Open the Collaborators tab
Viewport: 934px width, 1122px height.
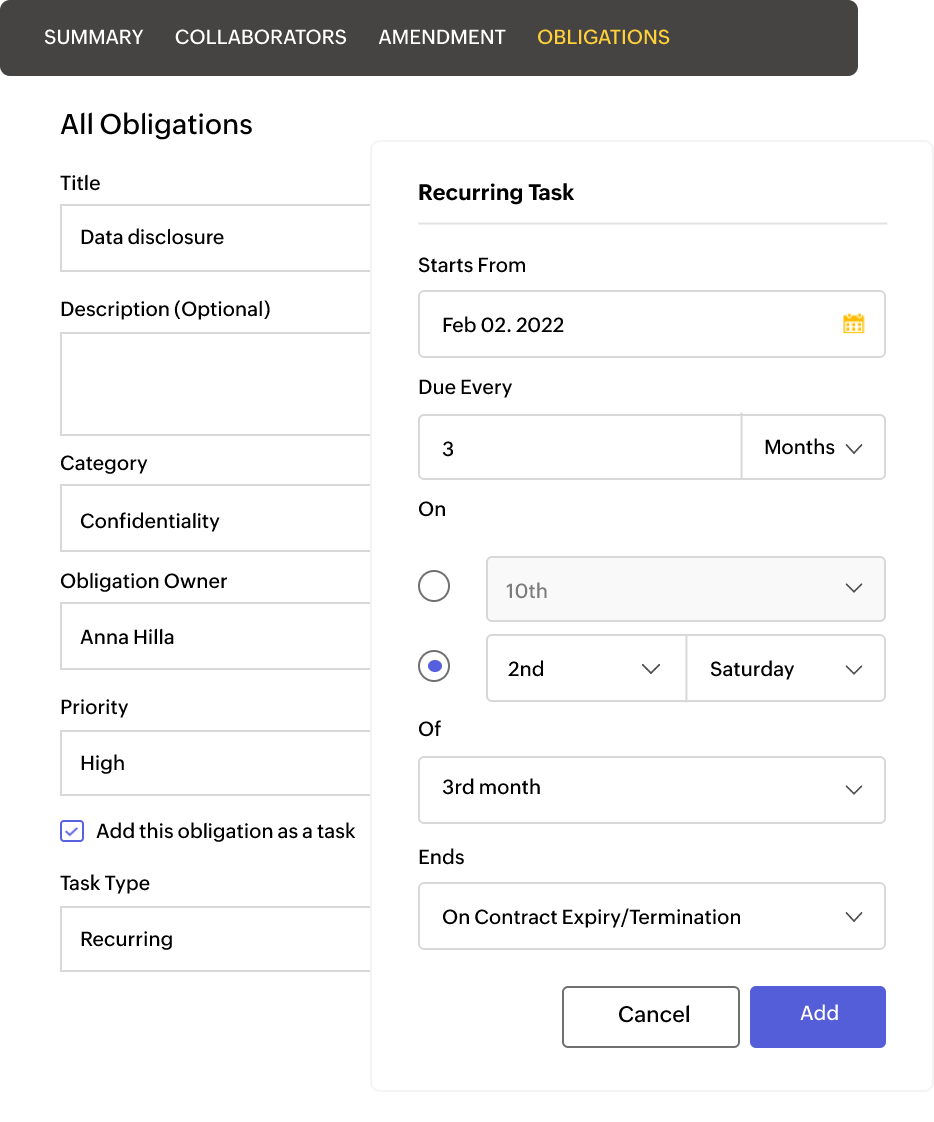coord(261,37)
